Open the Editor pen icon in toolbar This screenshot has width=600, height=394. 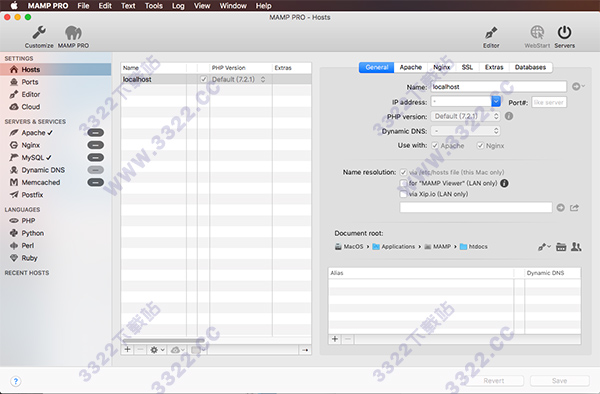tap(491, 33)
